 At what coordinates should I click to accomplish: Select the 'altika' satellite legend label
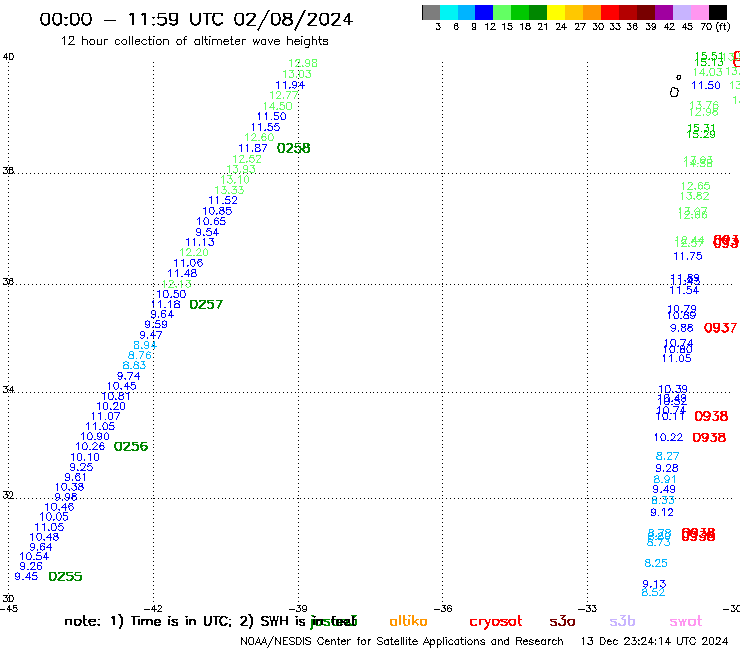tap(408, 621)
